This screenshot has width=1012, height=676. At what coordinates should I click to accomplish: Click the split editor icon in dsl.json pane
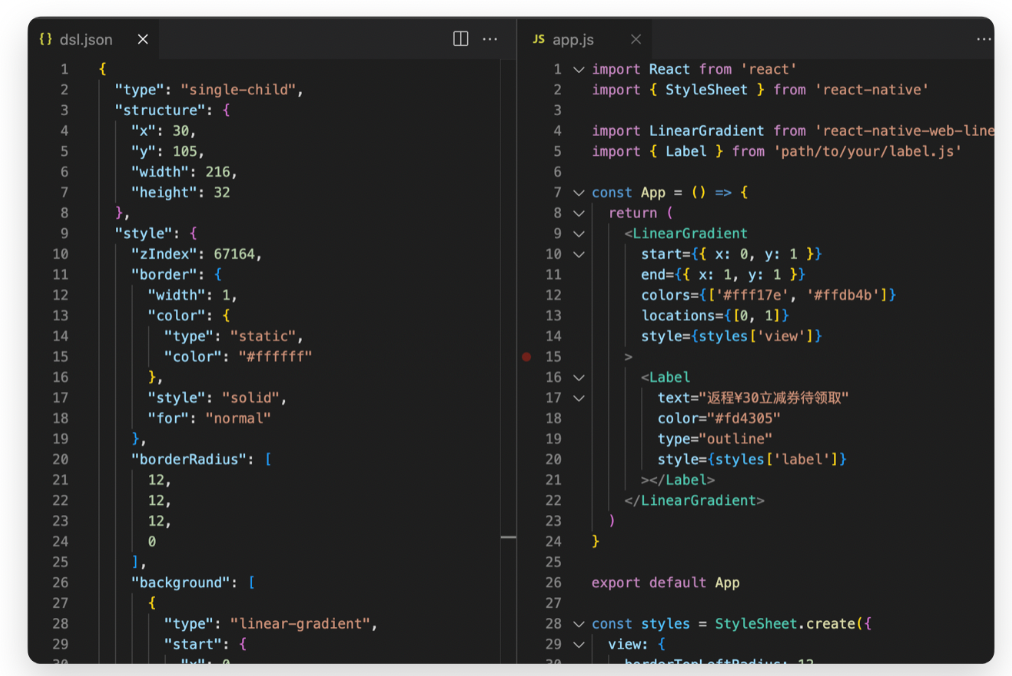point(460,39)
